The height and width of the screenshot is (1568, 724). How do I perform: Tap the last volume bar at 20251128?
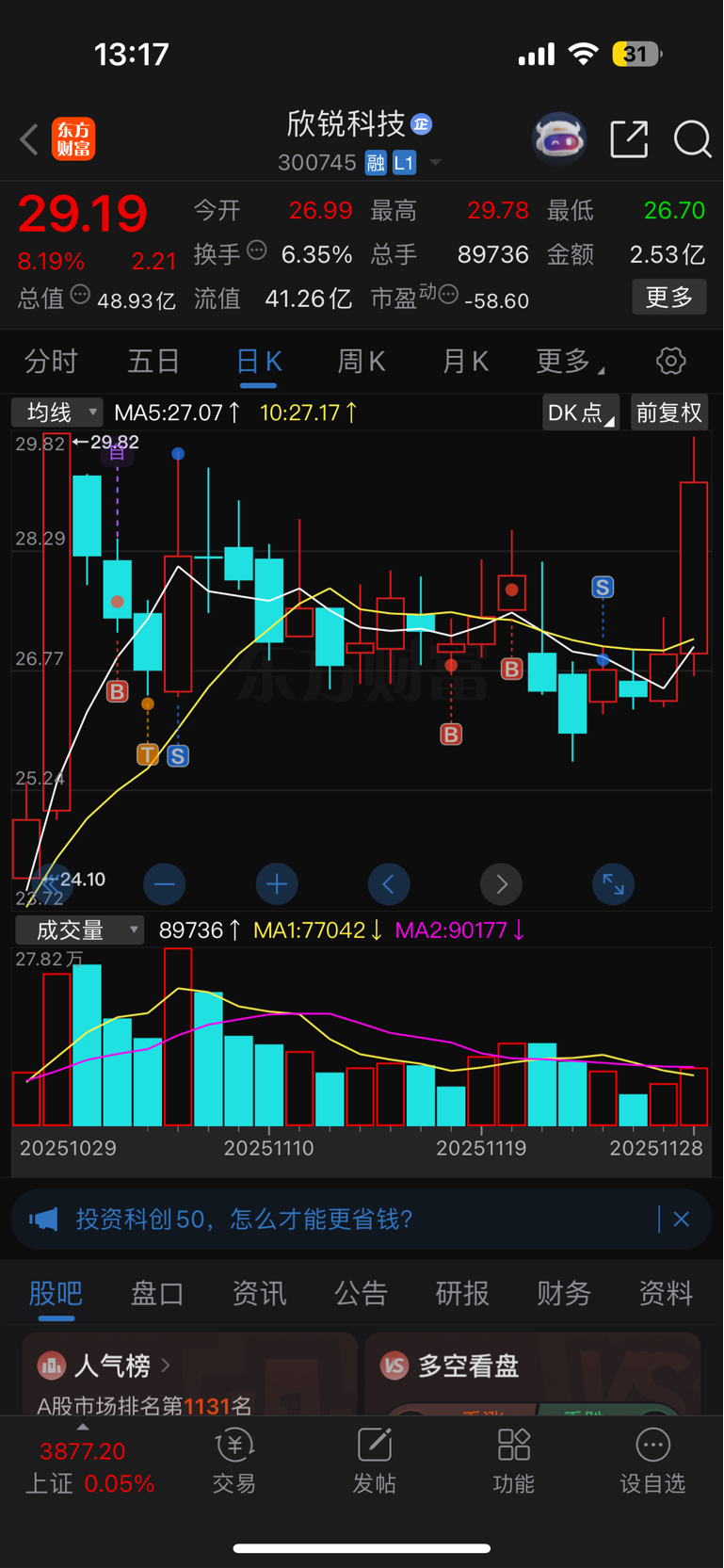pyautogui.click(x=694, y=1097)
